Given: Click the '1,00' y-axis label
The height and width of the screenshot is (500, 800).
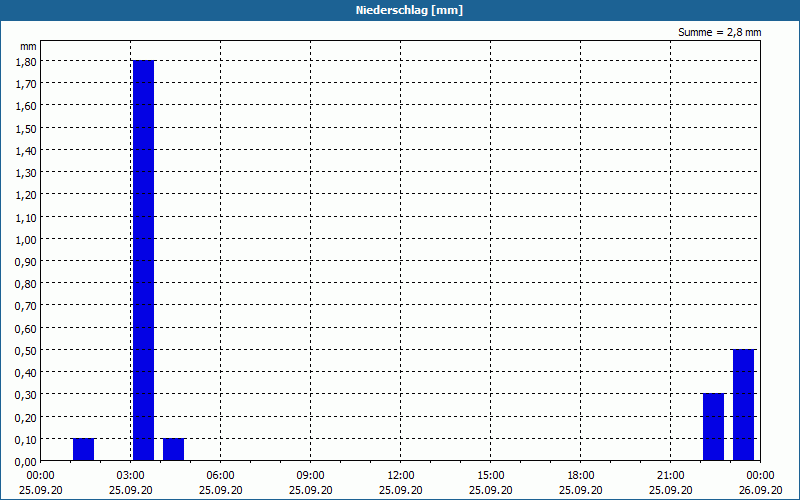Looking at the screenshot, I should point(26,239).
